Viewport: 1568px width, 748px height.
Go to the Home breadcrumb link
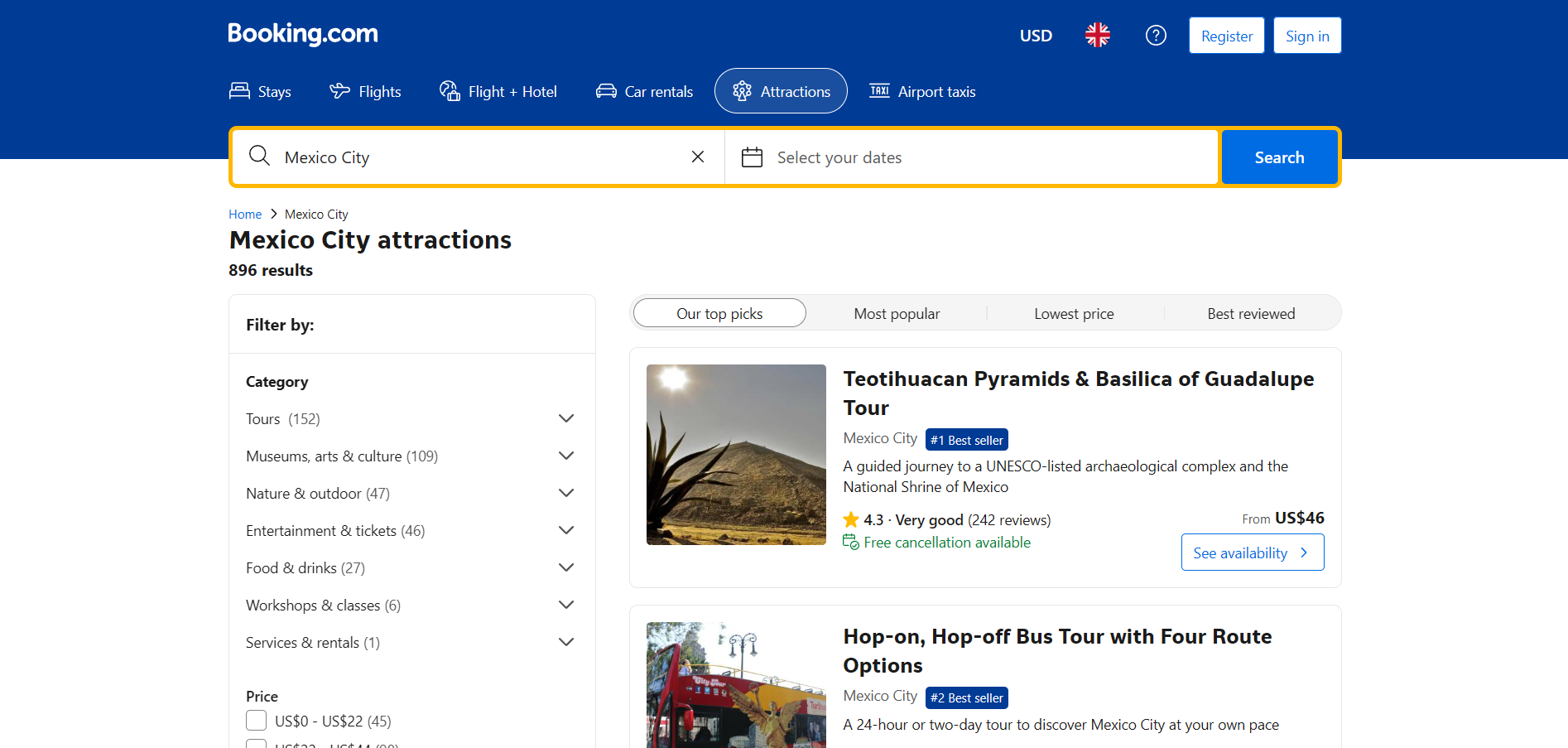click(x=245, y=214)
